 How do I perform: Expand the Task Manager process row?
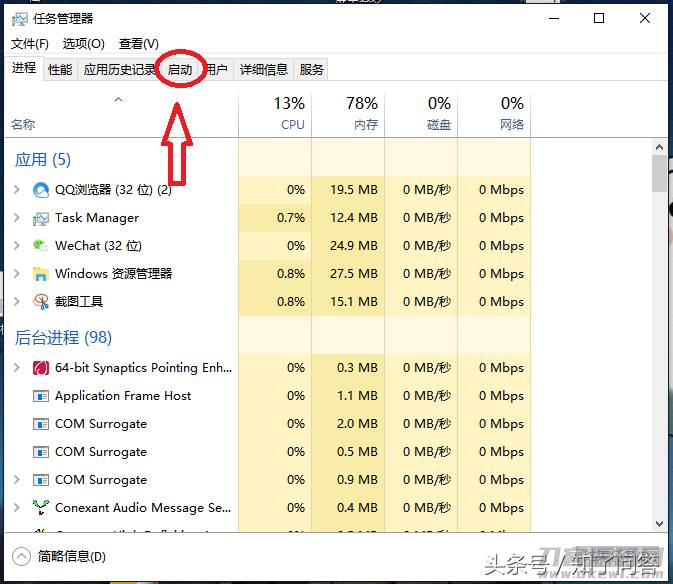17,218
